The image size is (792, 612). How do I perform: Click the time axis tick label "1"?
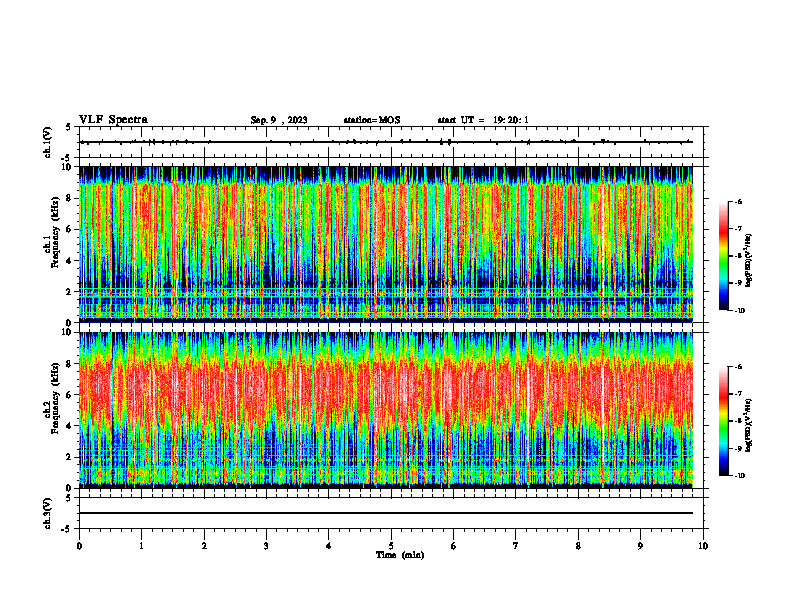(141, 546)
